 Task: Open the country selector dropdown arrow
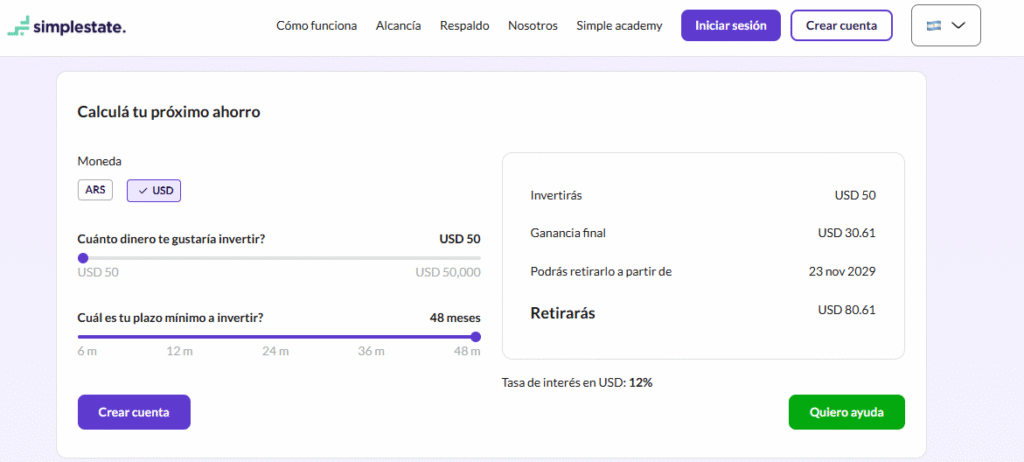click(x=959, y=26)
